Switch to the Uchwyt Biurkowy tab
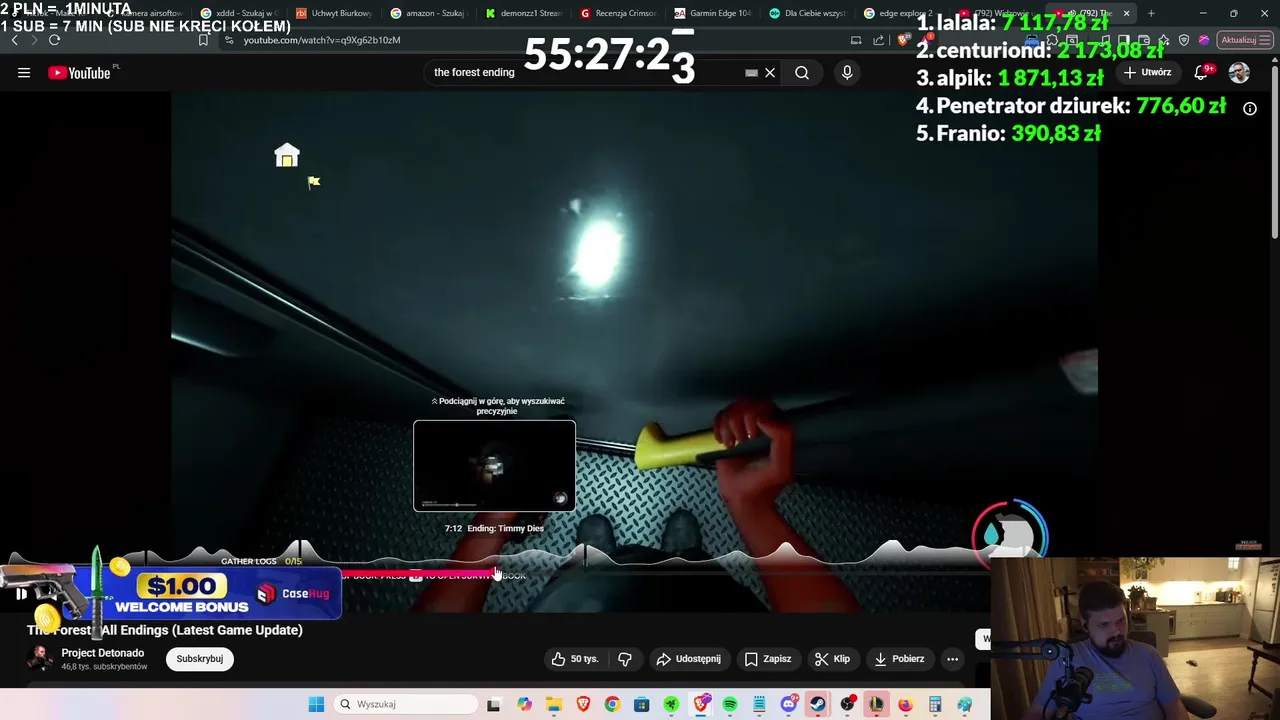The width and height of the screenshot is (1280, 720). pyautogui.click(x=334, y=13)
